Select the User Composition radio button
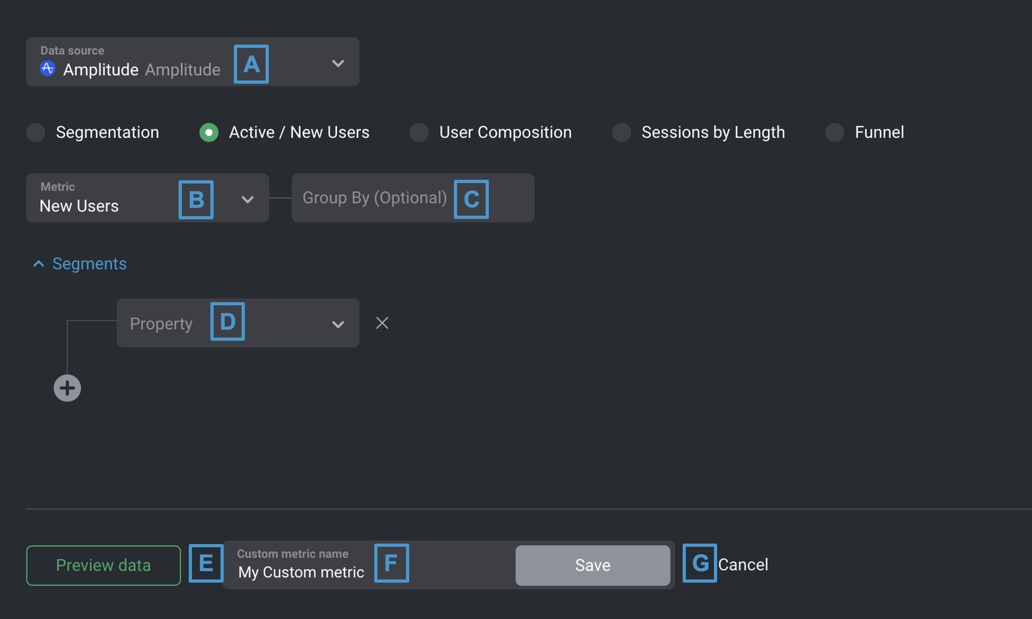 tap(418, 132)
